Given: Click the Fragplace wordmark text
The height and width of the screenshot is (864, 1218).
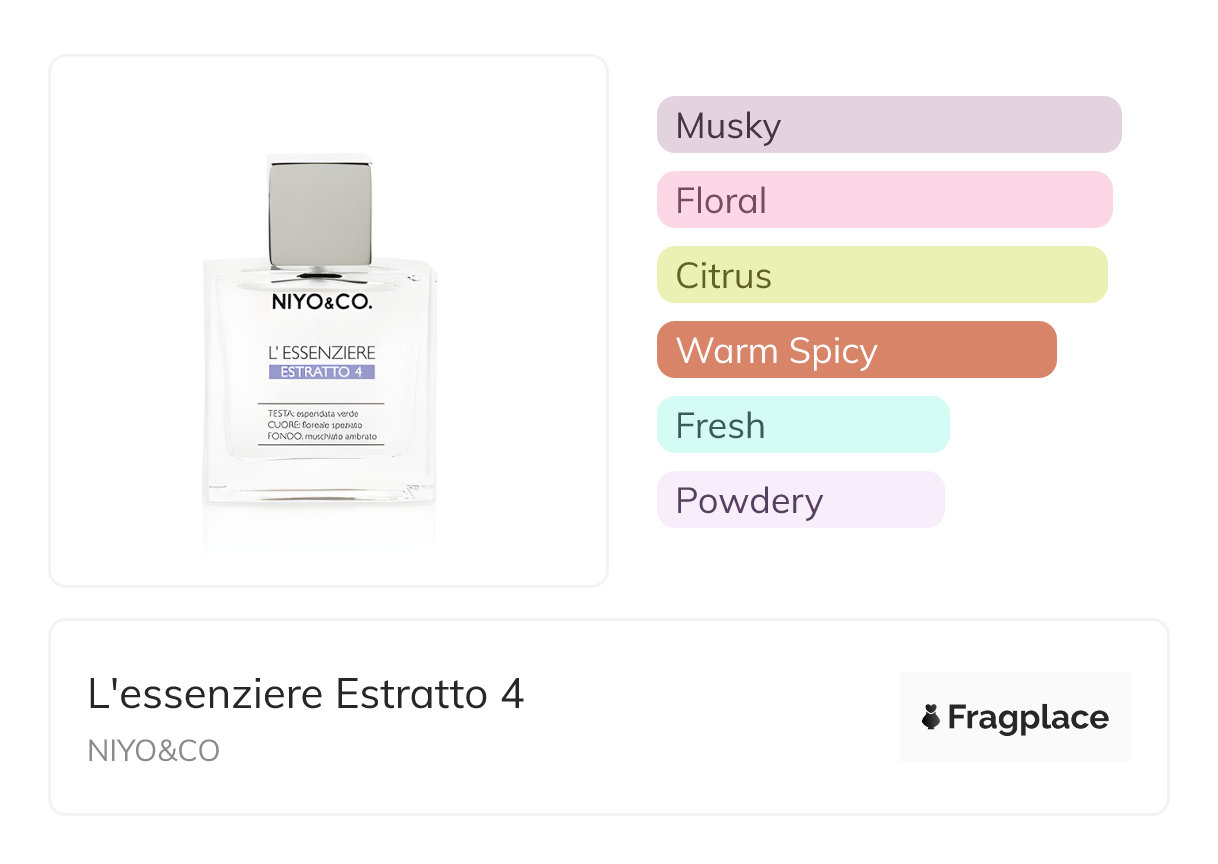Looking at the screenshot, I should click(x=1028, y=717).
